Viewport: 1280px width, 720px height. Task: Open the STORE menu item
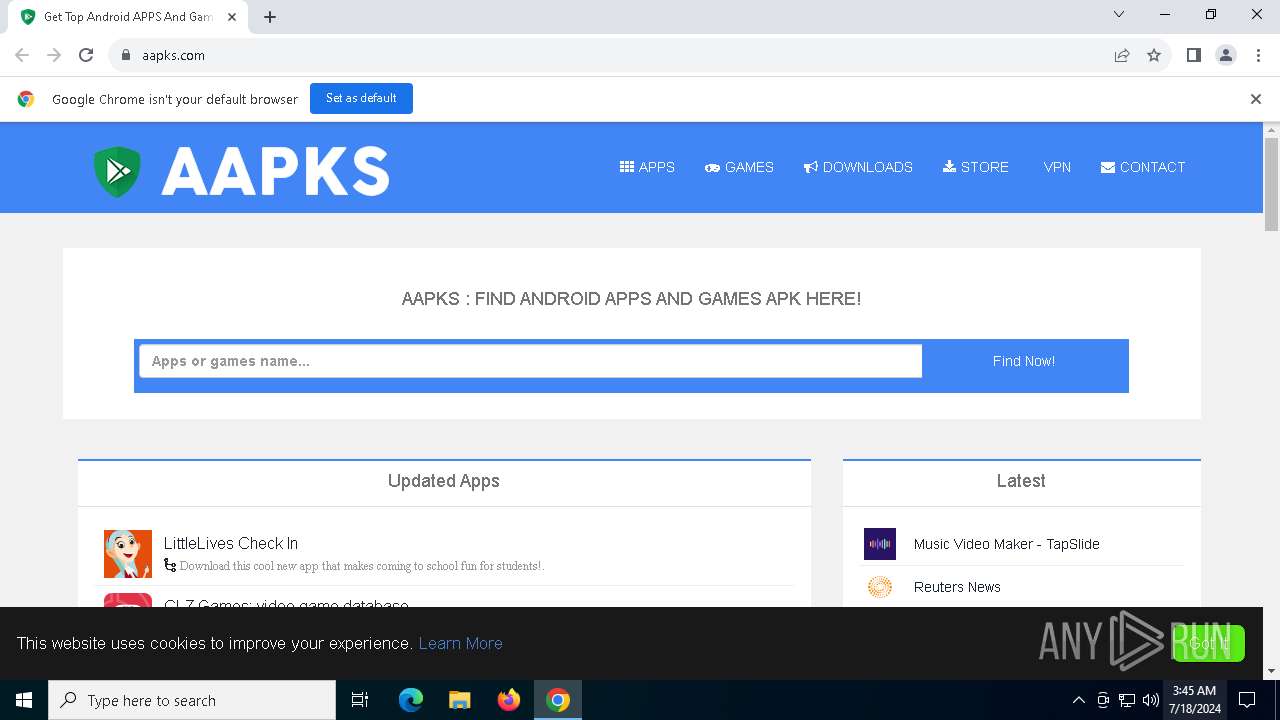tap(976, 167)
